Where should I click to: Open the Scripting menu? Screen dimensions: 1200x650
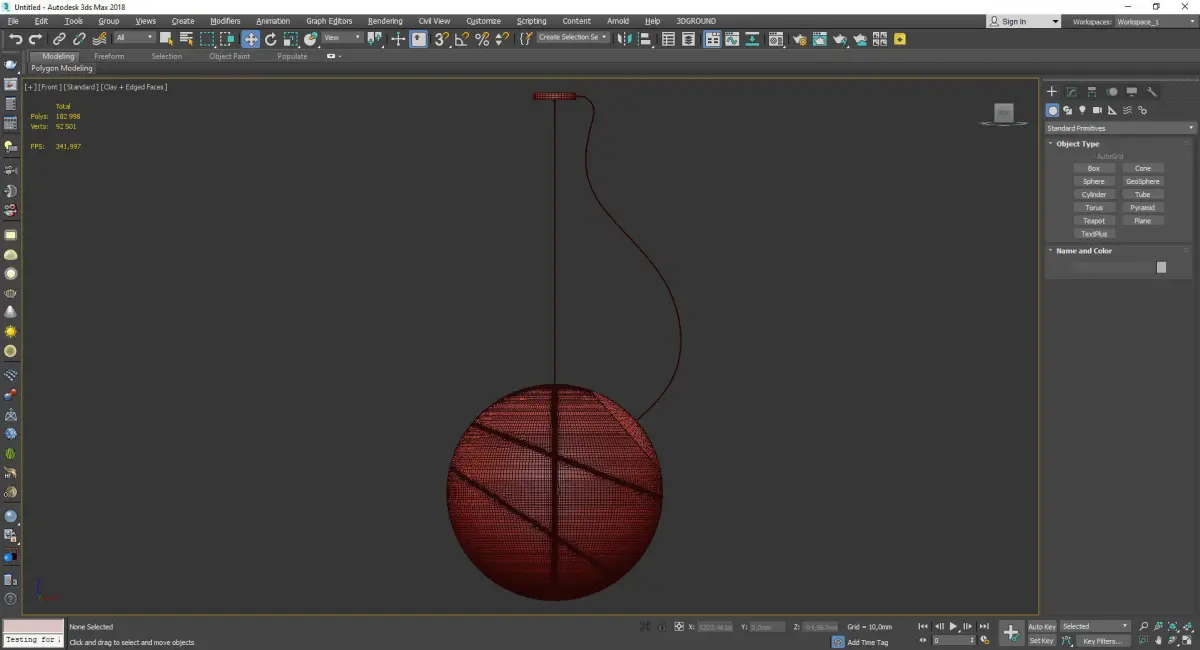pos(531,21)
